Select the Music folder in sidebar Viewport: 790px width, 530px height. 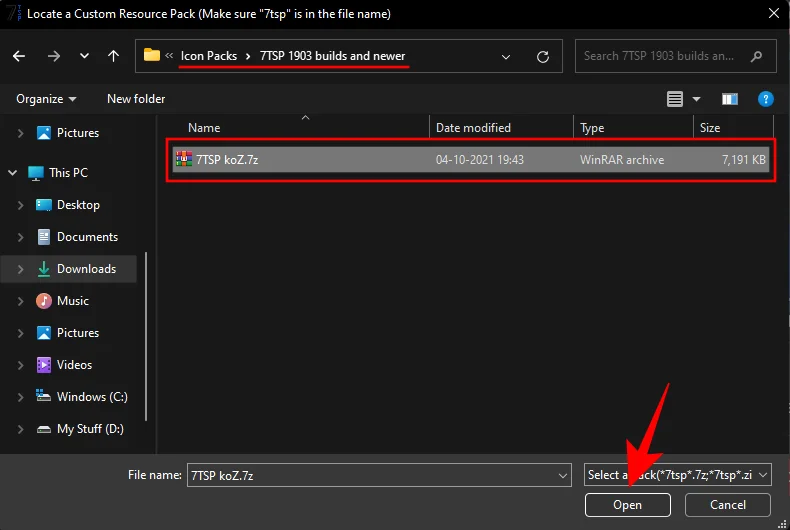click(x=73, y=301)
